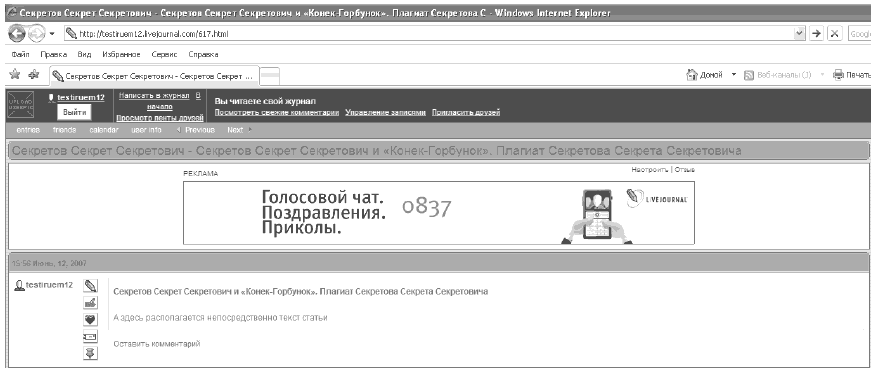Open testiruem12 author link in the post
This screenshot has width=877, height=382.
pos(50,285)
